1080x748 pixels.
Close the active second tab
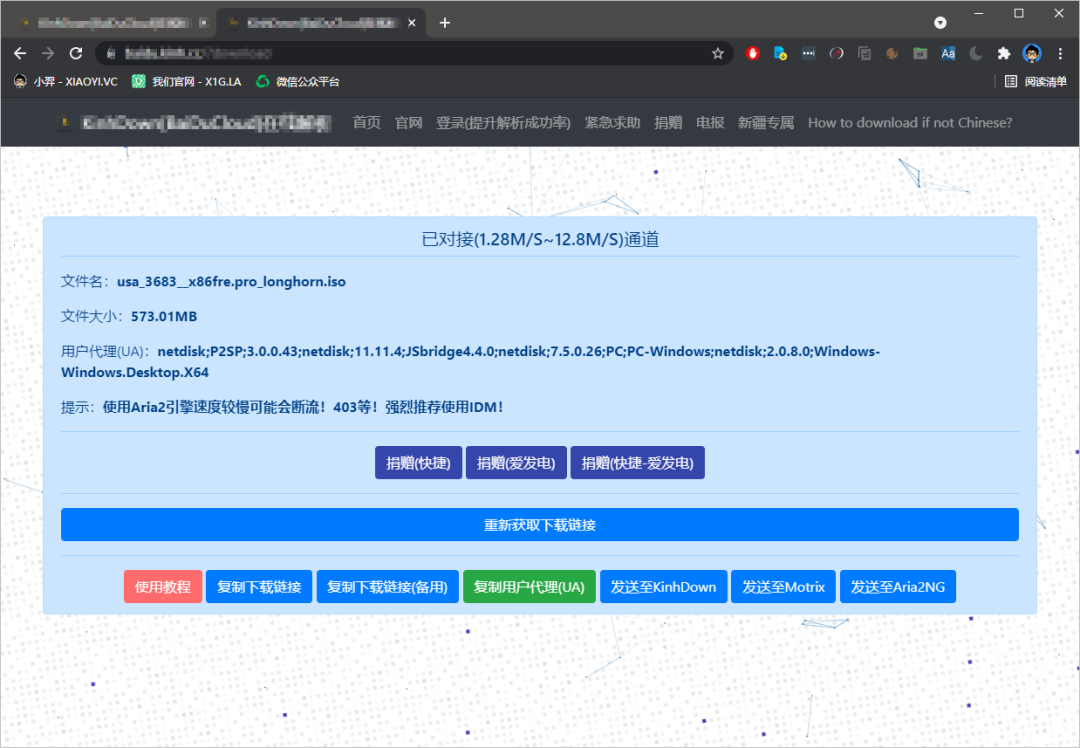coord(412,23)
